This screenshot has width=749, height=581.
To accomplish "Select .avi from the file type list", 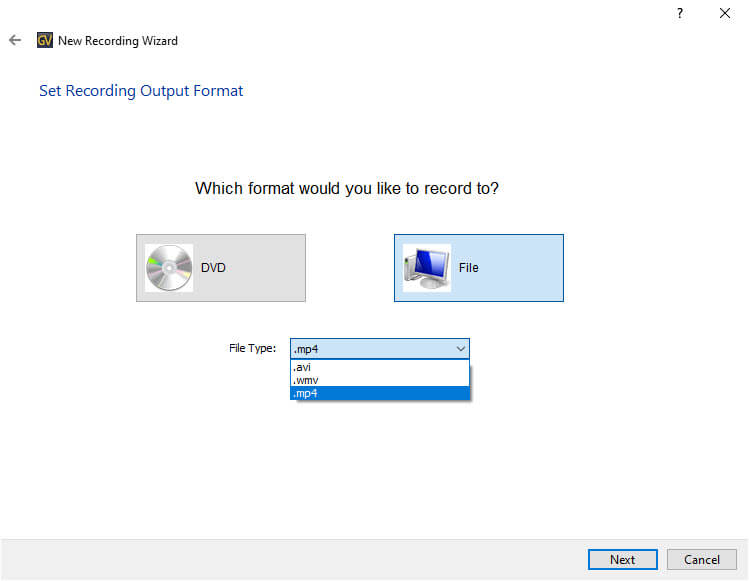I will [x=380, y=367].
